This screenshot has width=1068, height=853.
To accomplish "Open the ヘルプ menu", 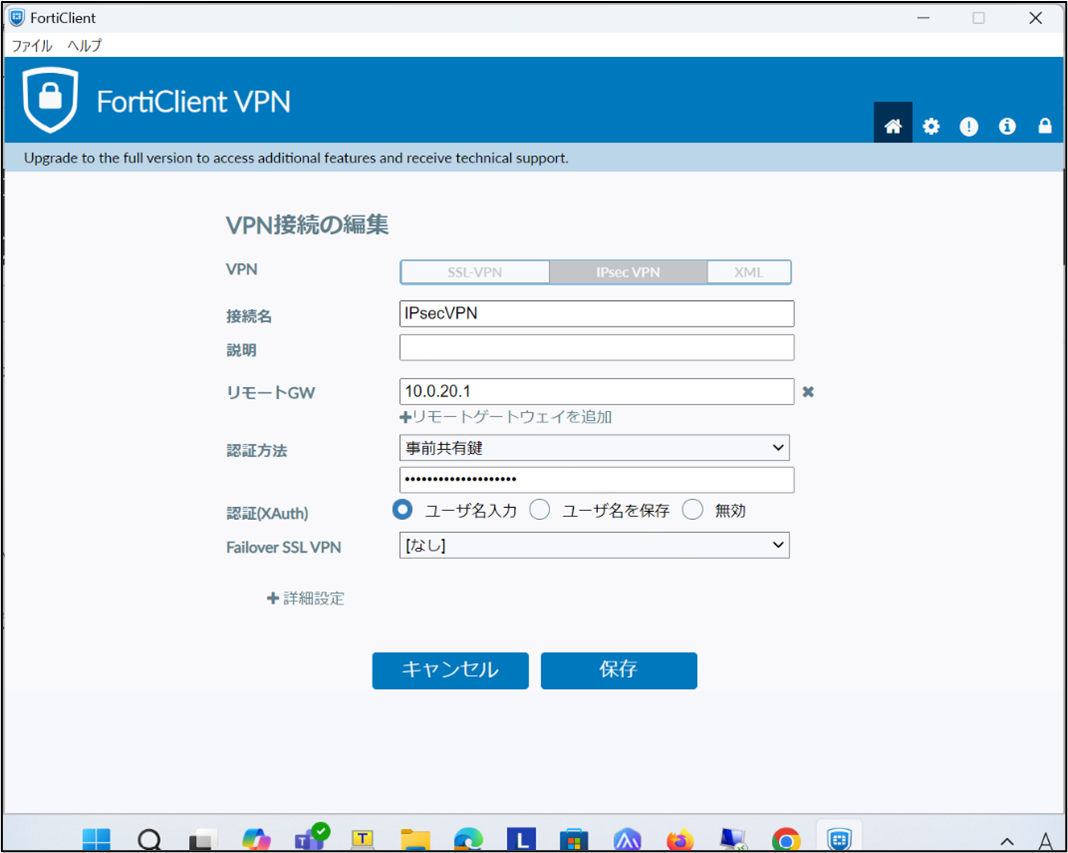I will point(84,46).
